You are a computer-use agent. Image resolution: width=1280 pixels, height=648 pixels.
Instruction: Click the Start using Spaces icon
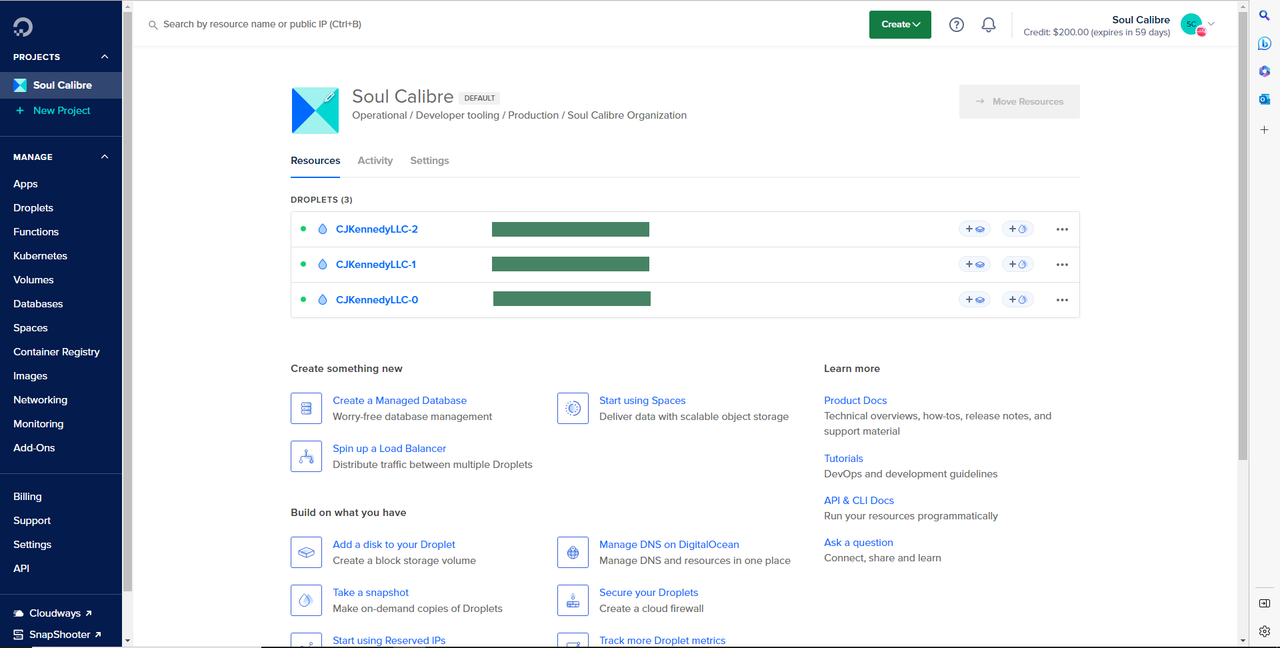[x=573, y=408]
